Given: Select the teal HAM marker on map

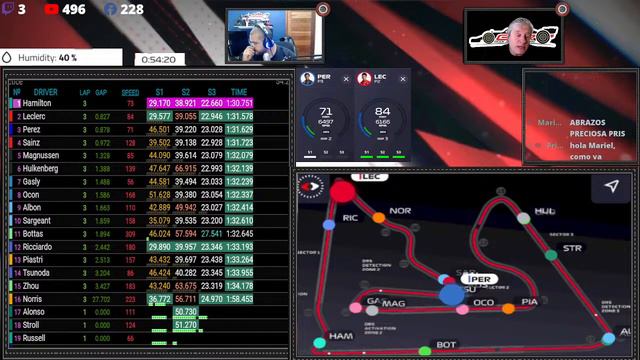Looking at the screenshot, I should click(320, 343).
